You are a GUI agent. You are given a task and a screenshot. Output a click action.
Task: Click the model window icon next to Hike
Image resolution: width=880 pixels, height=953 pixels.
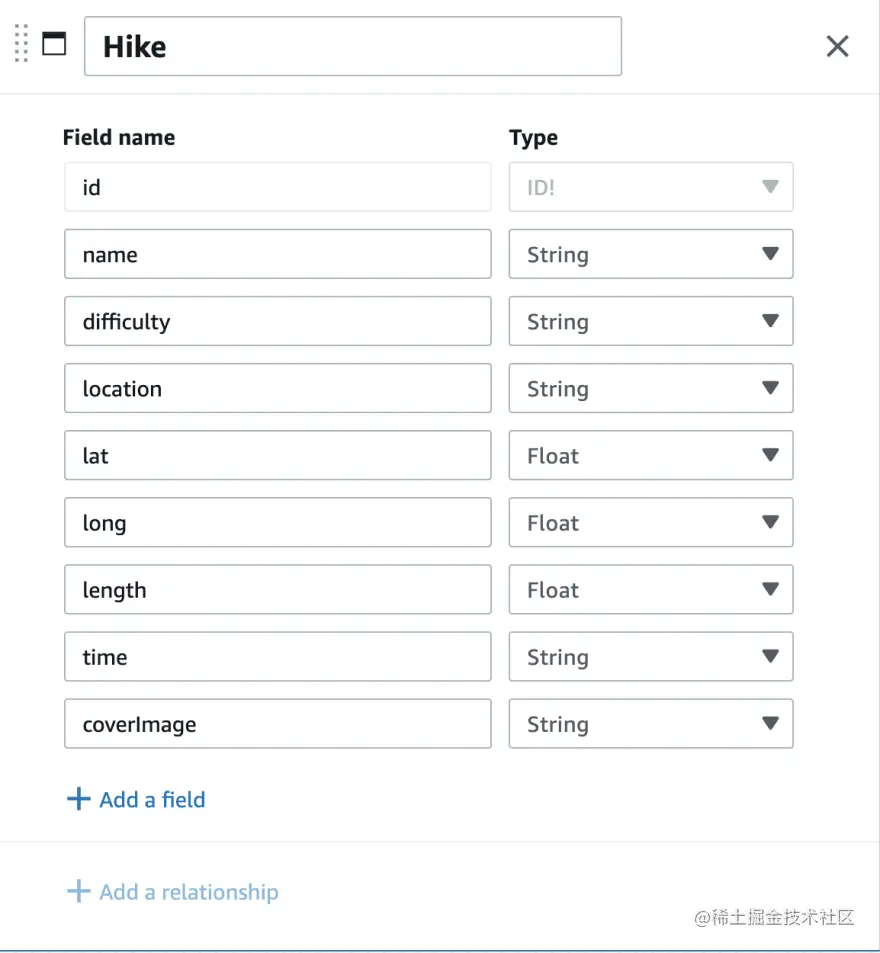tap(54, 44)
